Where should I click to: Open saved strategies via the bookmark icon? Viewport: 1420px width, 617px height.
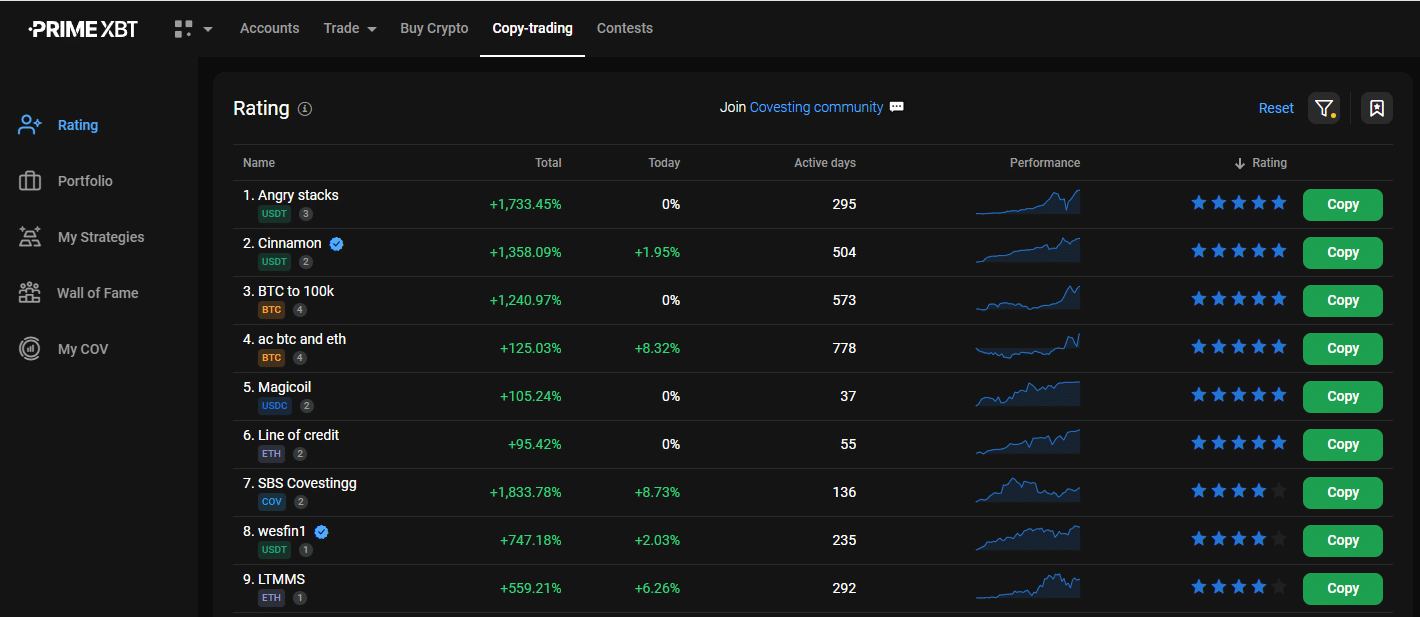[x=1376, y=108]
